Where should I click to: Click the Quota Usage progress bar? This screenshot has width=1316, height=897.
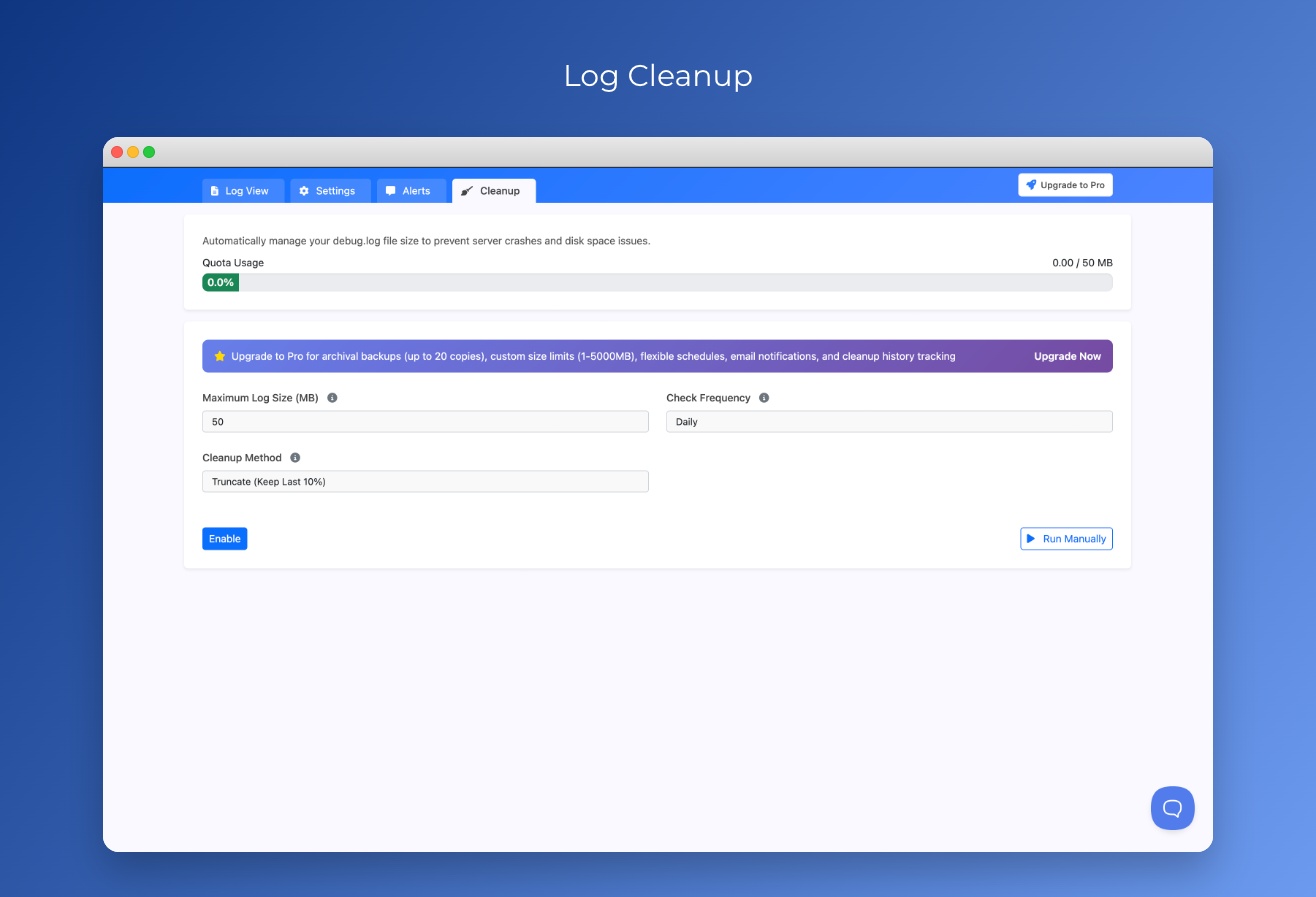click(657, 283)
